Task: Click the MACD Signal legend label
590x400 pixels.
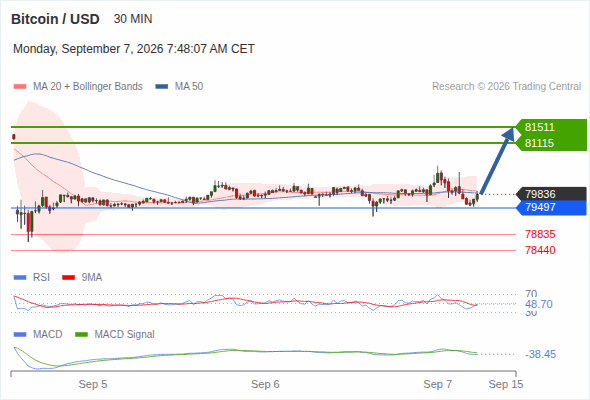Action: click(125, 335)
